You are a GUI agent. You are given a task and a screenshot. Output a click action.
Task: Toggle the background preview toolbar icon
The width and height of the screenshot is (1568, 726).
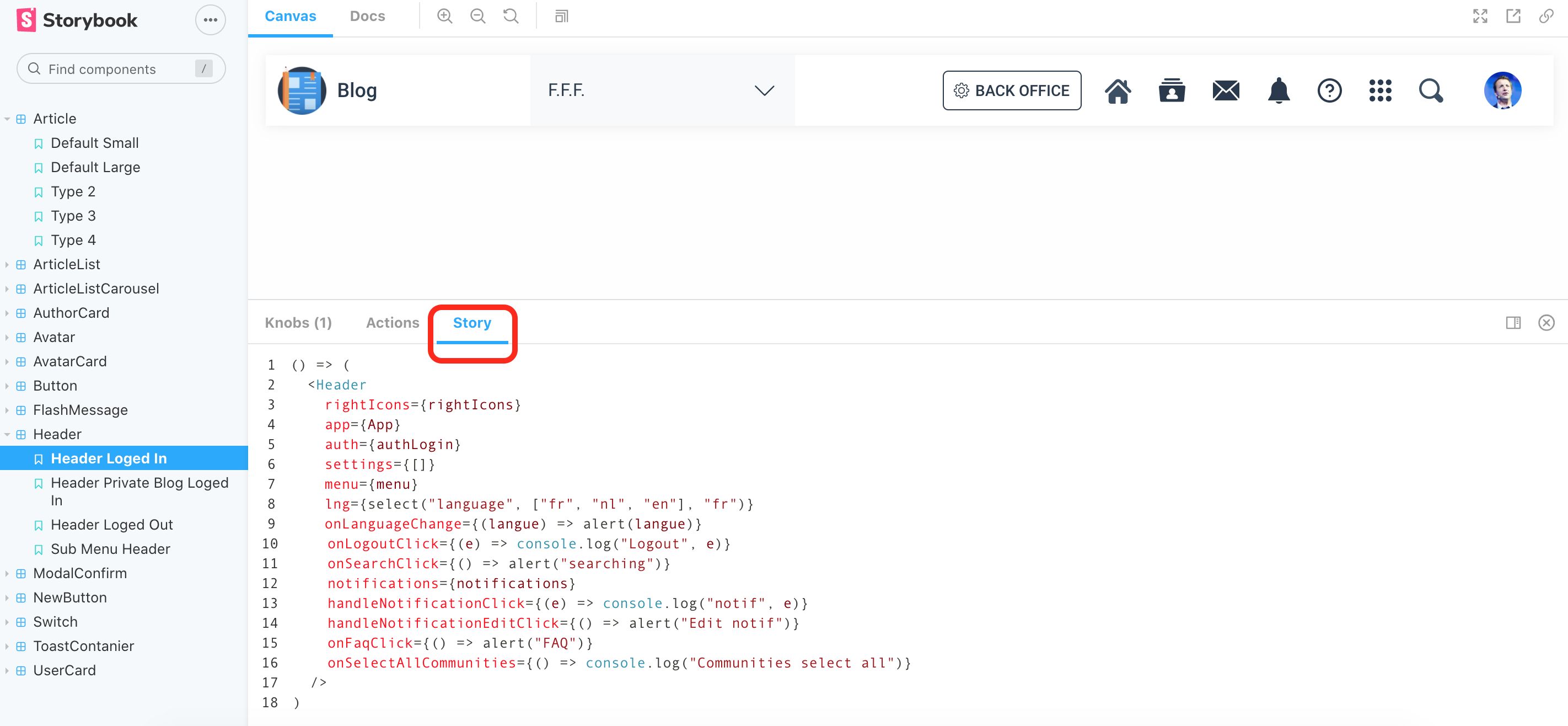(561, 17)
